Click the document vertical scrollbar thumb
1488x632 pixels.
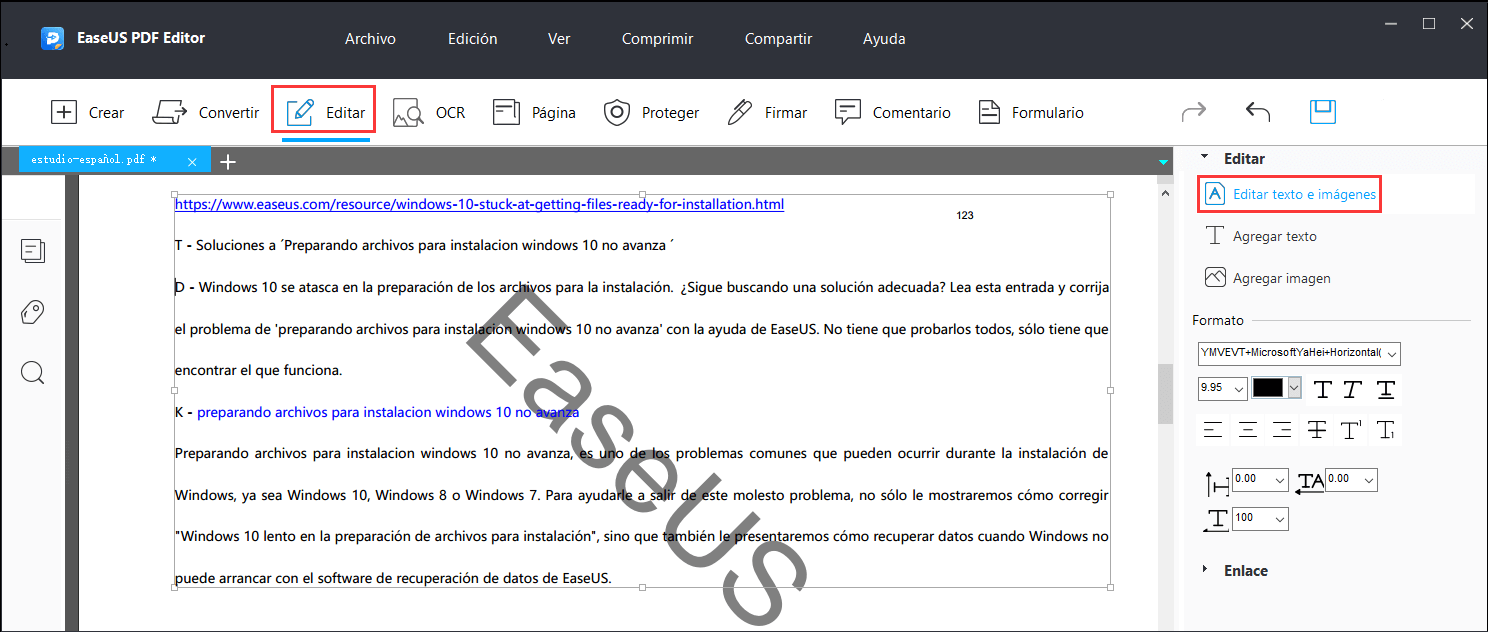click(1165, 394)
